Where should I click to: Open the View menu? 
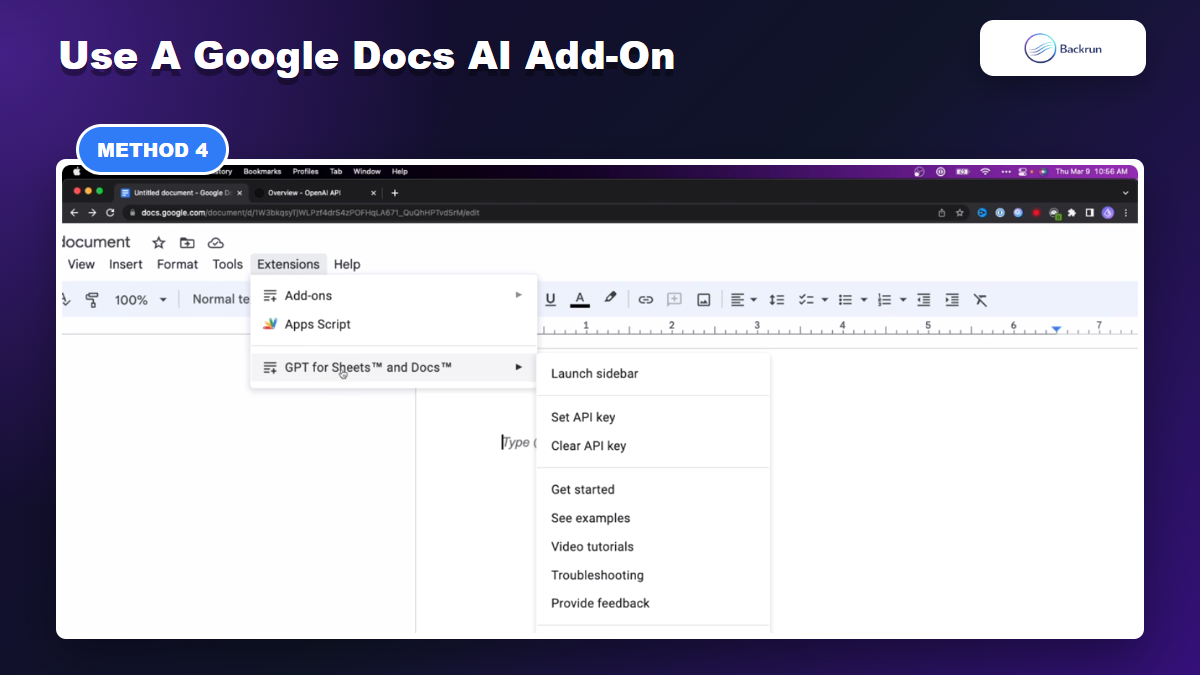tap(81, 264)
